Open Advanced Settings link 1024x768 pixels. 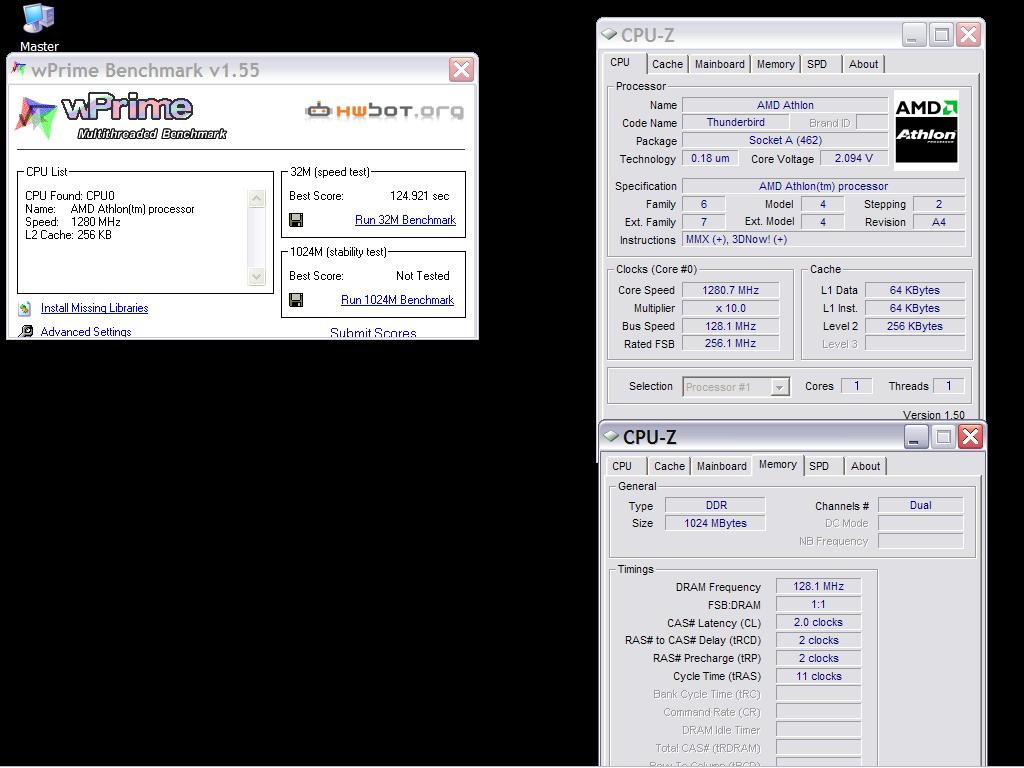[x=86, y=332]
